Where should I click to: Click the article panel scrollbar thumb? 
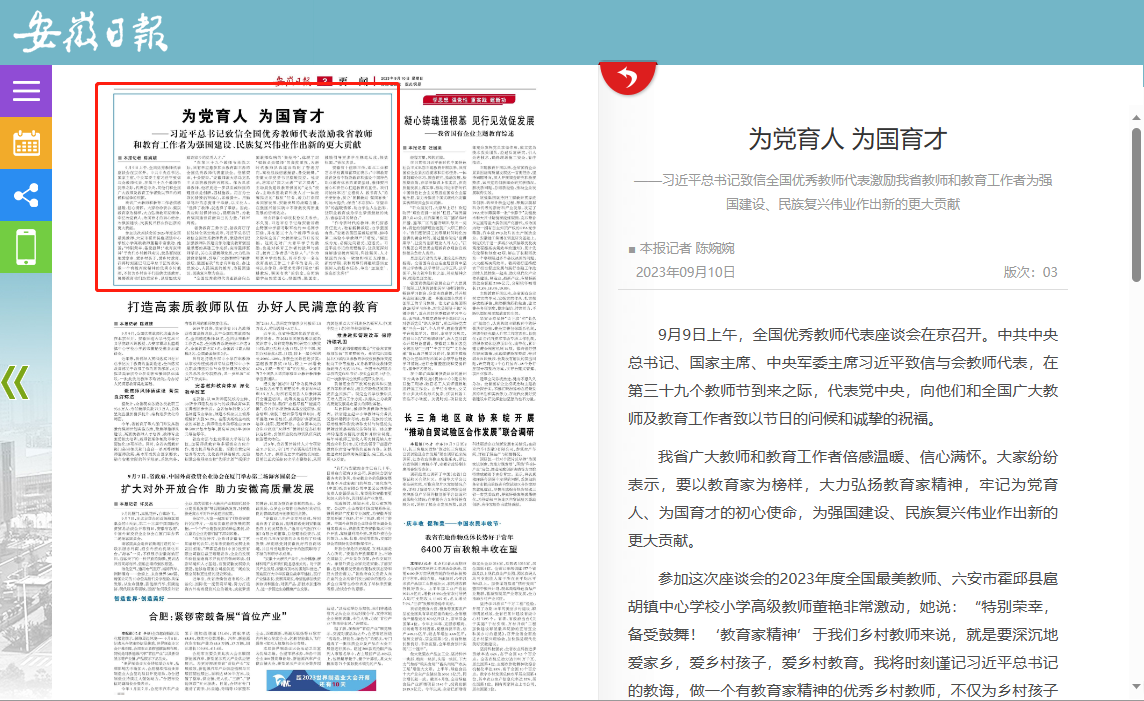[x=1136, y=204]
